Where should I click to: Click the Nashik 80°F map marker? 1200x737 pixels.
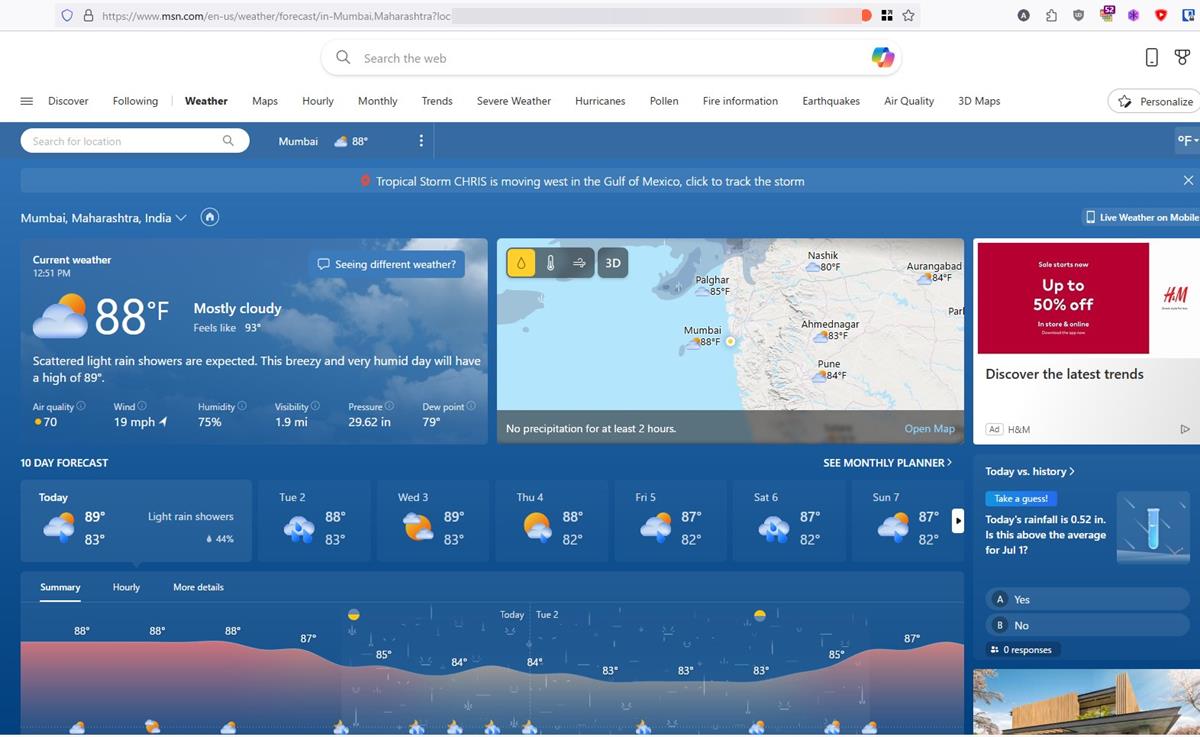[x=823, y=261]
